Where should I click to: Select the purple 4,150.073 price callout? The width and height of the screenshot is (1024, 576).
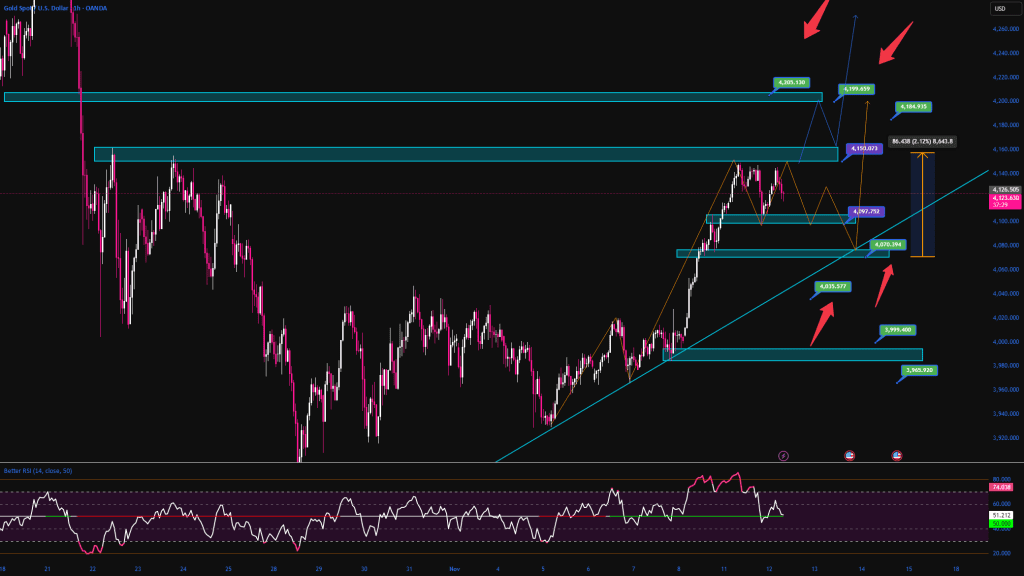[866, 149]
